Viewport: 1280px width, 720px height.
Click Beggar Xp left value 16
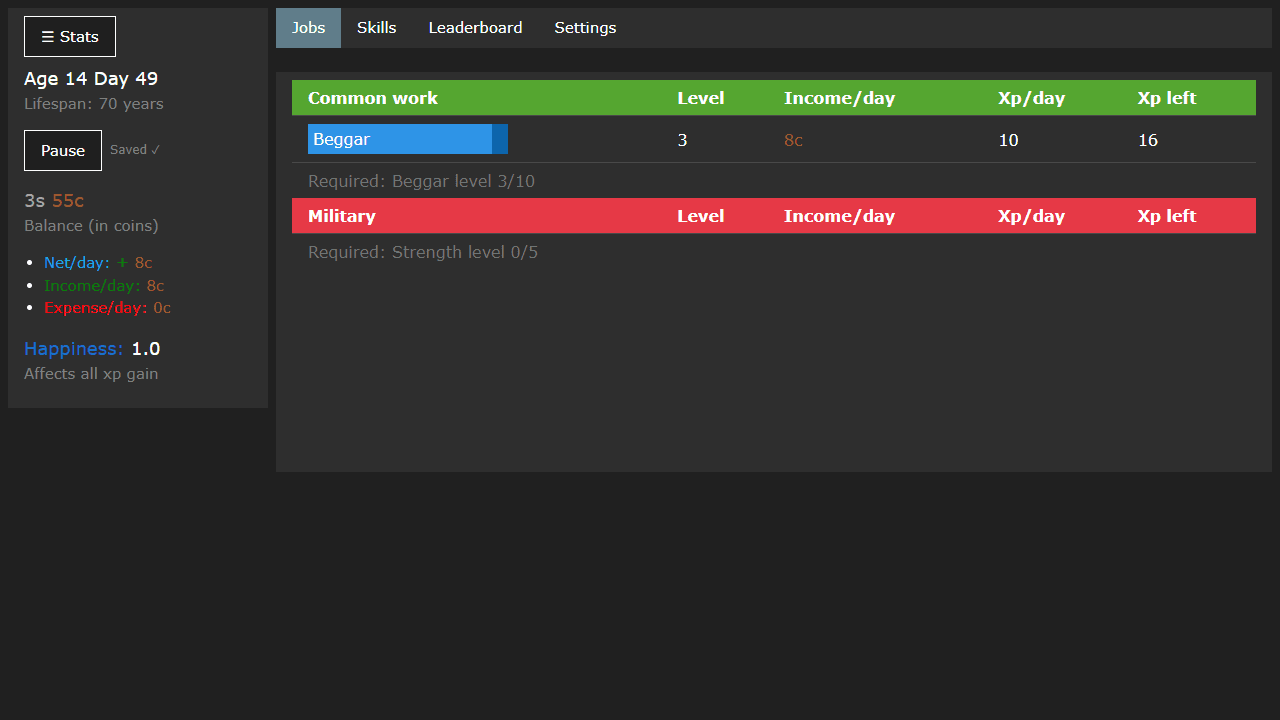tap(1148, 140)
